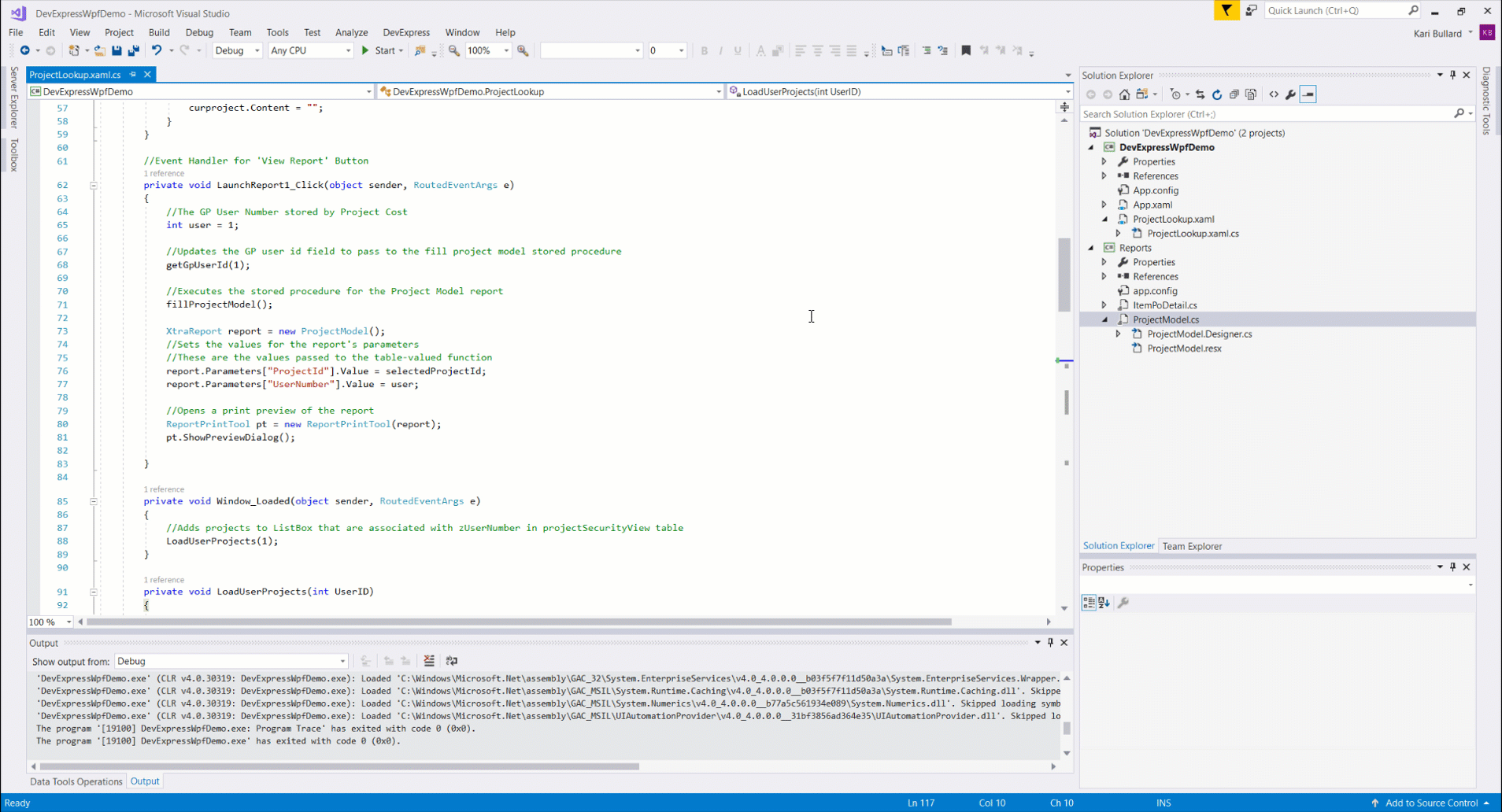The height and width of the screenshot is (812, 1502).
Task: Collapse the Reports project node
Action: tap(1091, 248)
